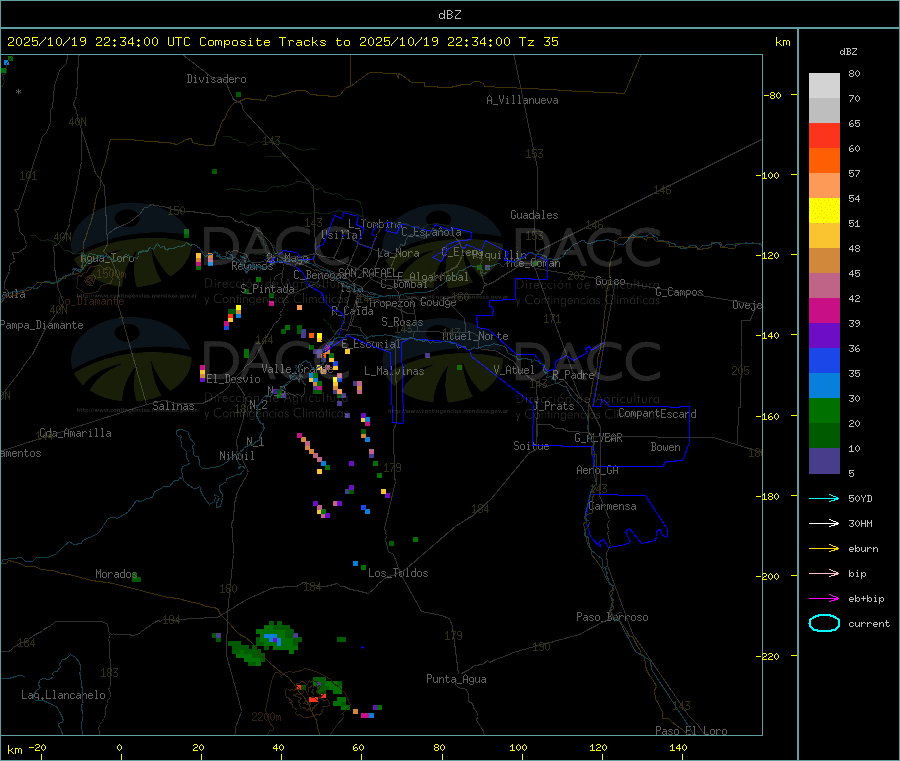The image size is (900, 761).
Task: Select the 51-54 dBZ bright yellow swatch
Action: click(824, 211)
